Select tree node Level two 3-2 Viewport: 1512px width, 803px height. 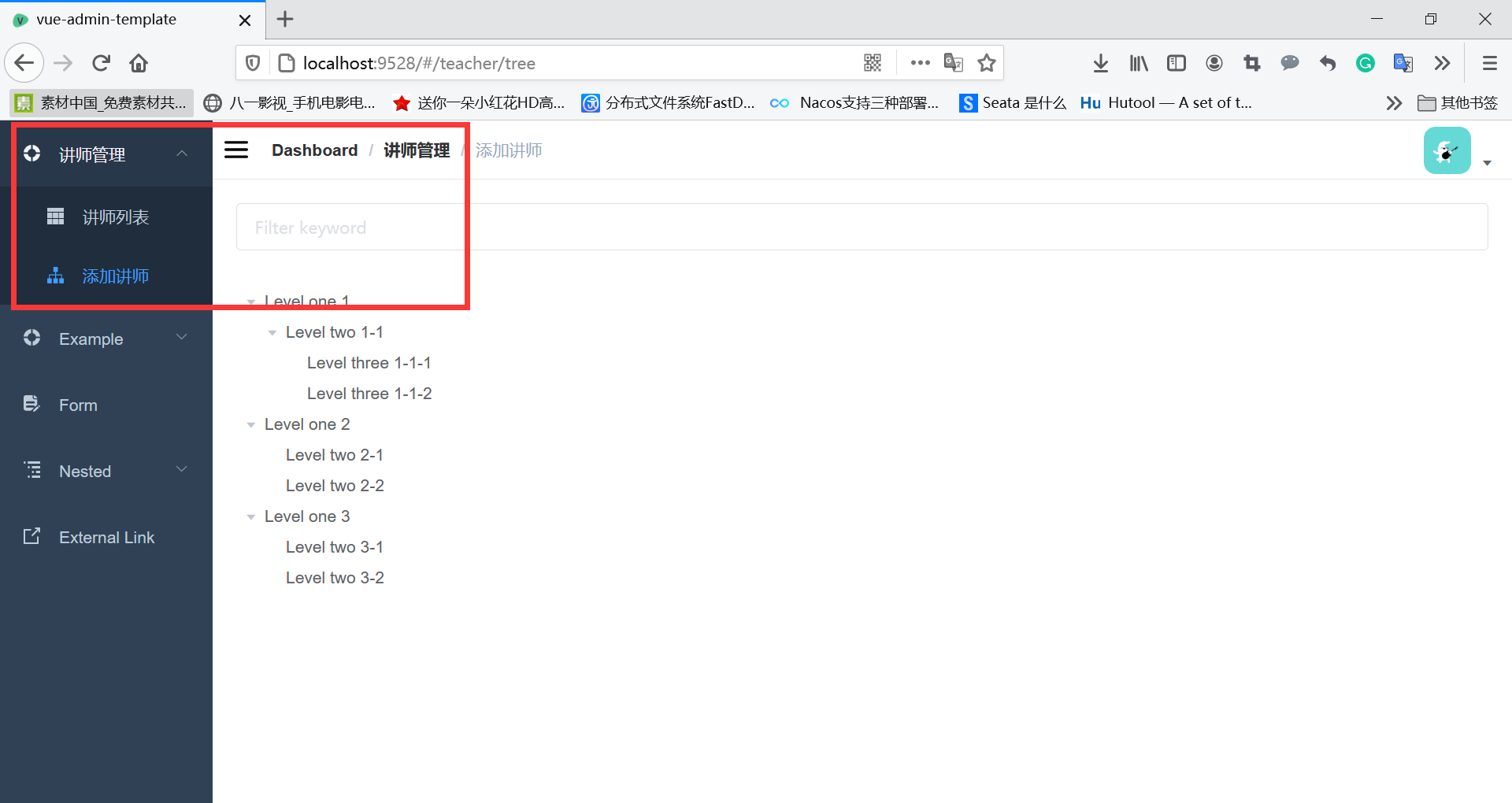point(335,578)
